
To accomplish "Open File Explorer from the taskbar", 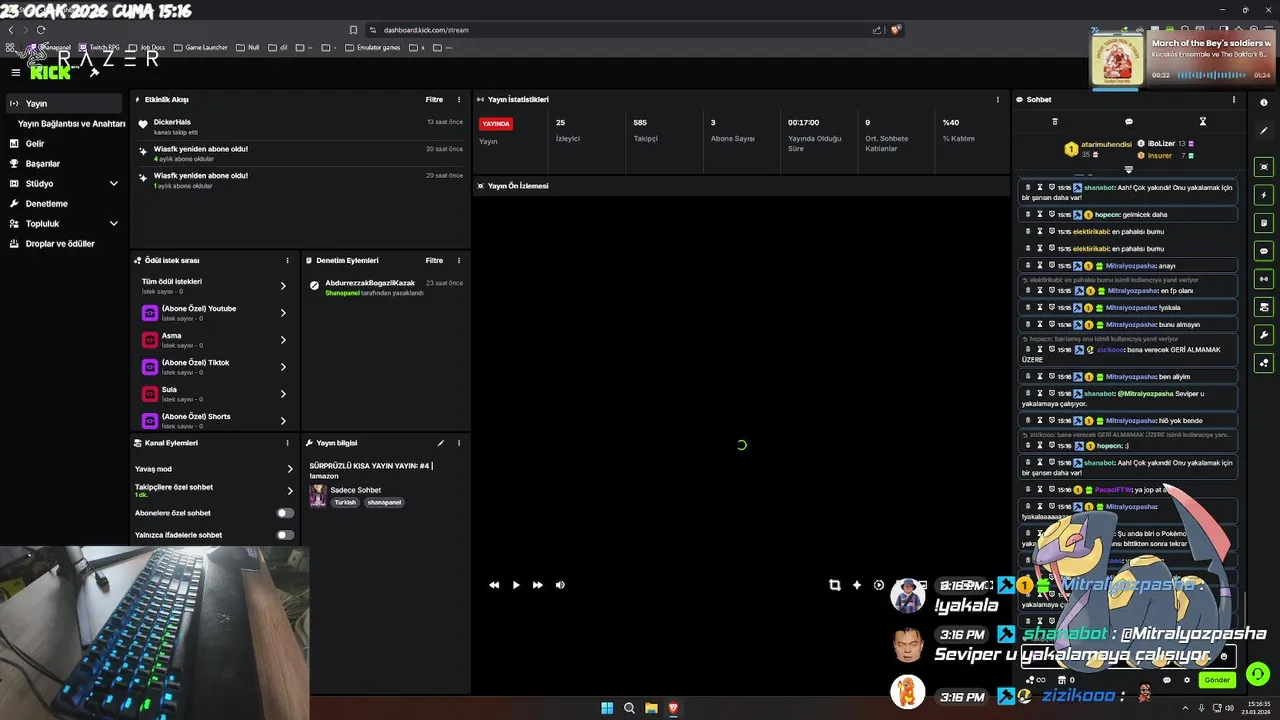I will tap(651, 708).
